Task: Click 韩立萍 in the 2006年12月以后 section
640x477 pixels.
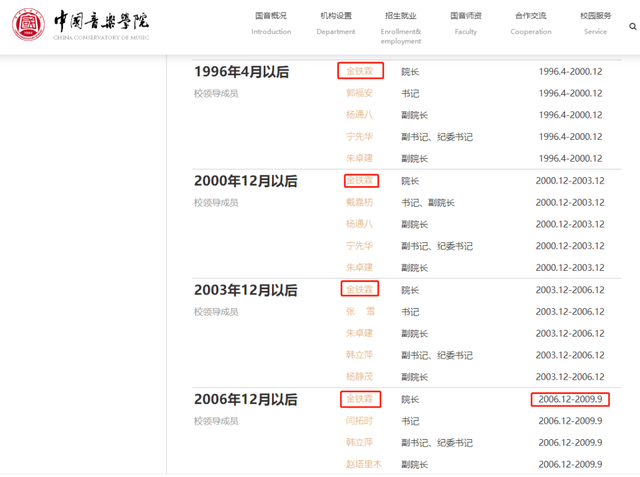Action: (x=360, y=442)
